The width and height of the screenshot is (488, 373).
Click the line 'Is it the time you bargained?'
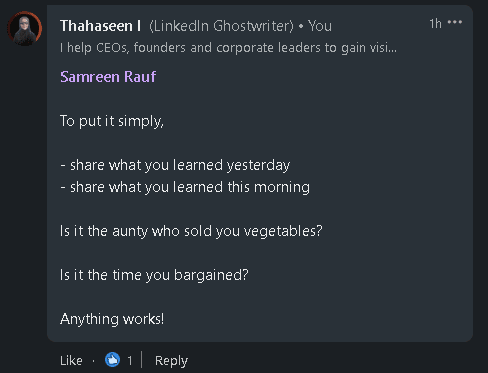[x=154, y=275]
